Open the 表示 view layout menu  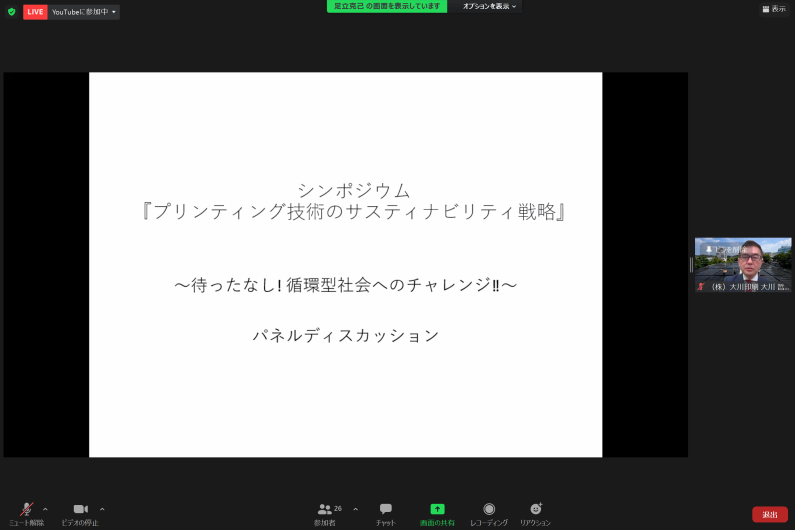click(x=774, y=8)
